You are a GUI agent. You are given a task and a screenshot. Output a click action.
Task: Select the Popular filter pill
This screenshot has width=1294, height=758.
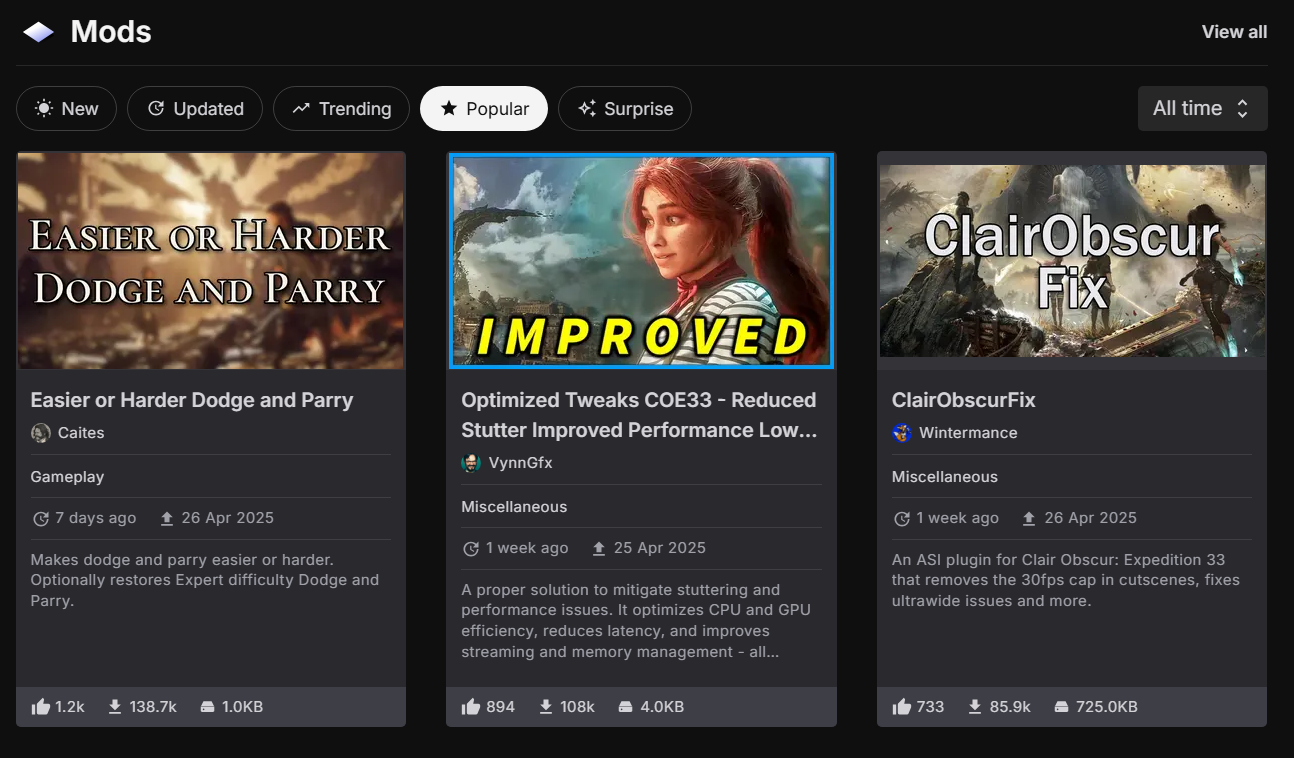[484, 109]
